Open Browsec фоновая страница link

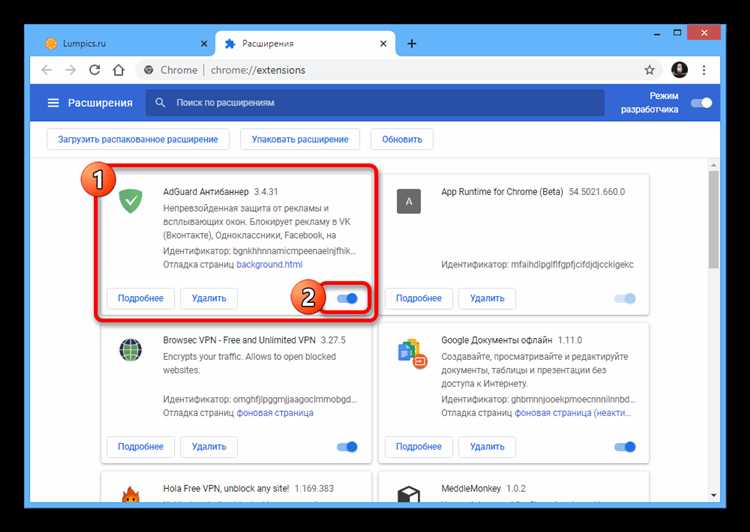275,413
